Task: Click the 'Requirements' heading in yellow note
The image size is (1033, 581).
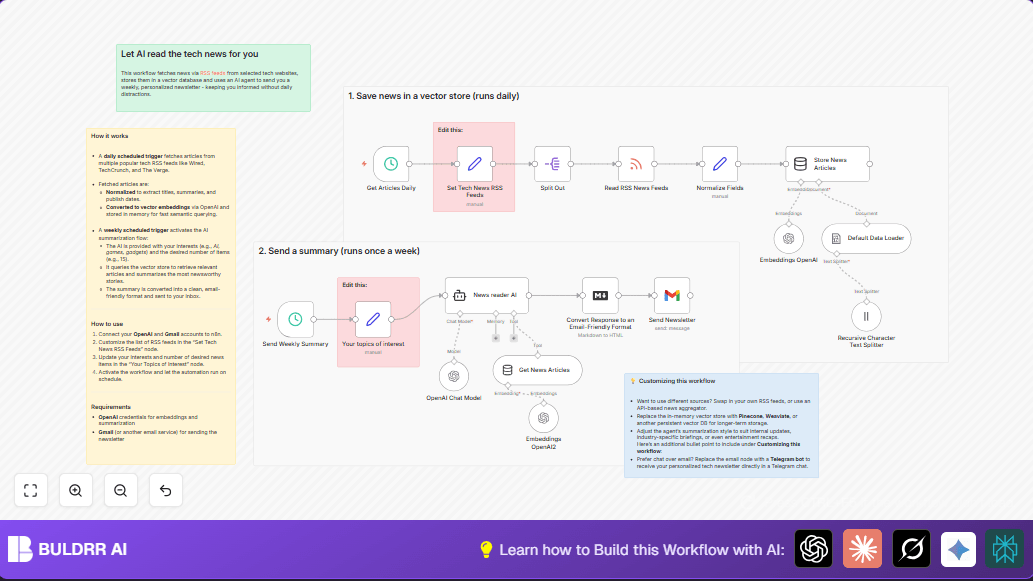Action: click(111, 407)
